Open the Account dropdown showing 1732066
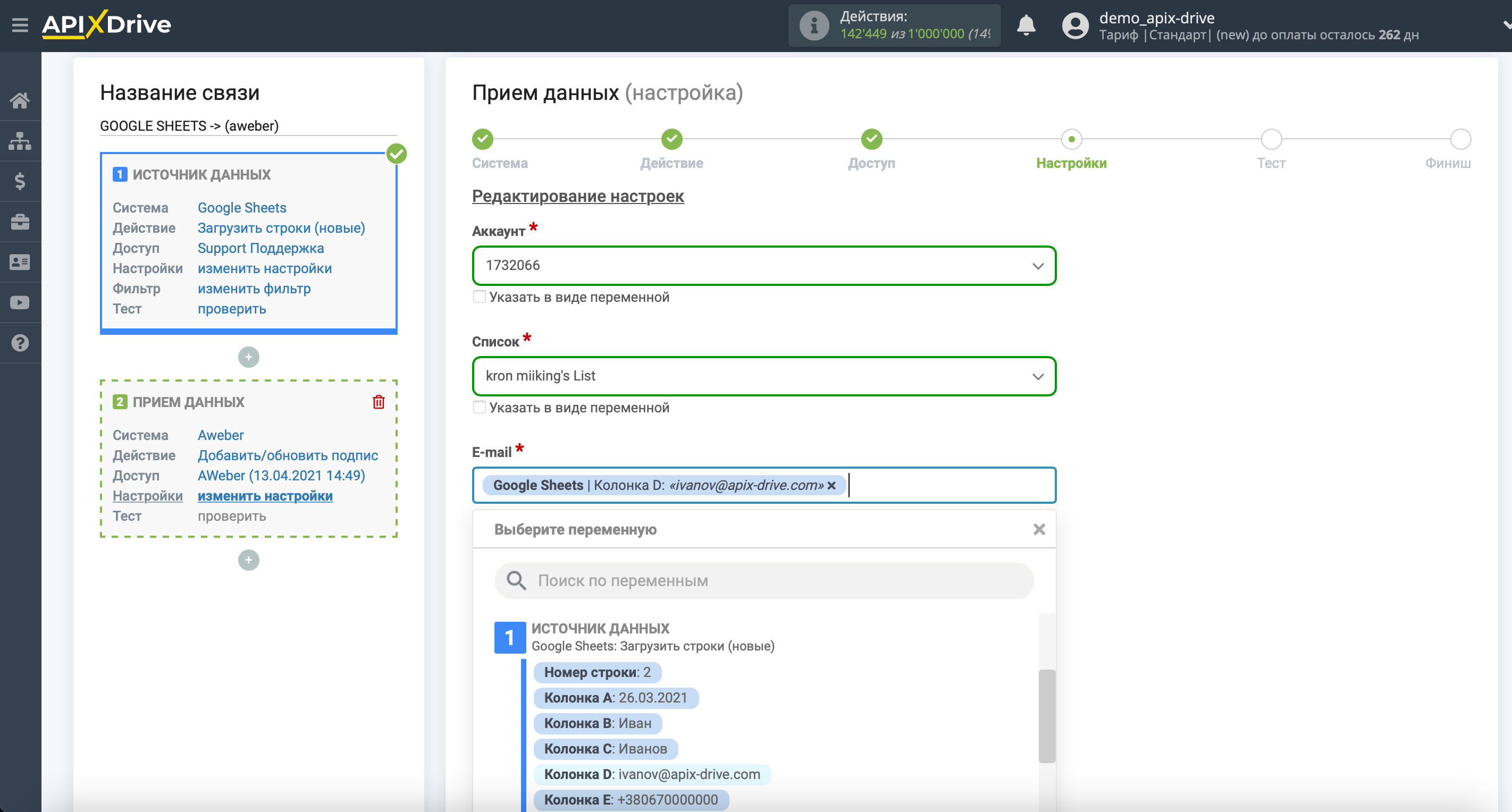The image size is (1512, 812). tap(763, 266)
